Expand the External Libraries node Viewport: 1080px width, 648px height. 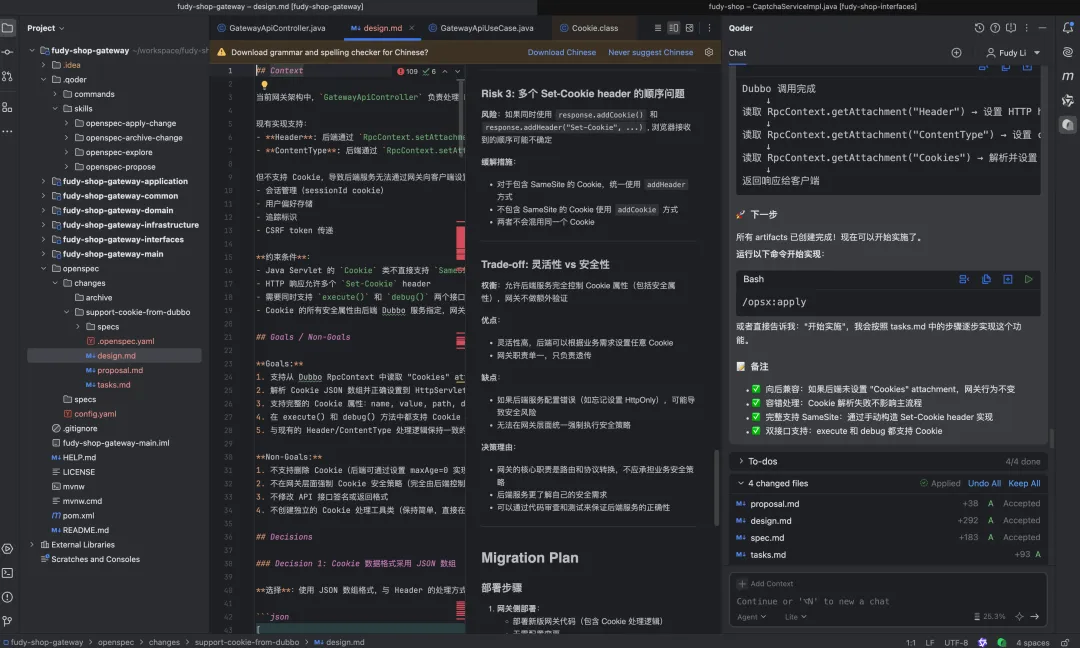(x=32, y=545)
